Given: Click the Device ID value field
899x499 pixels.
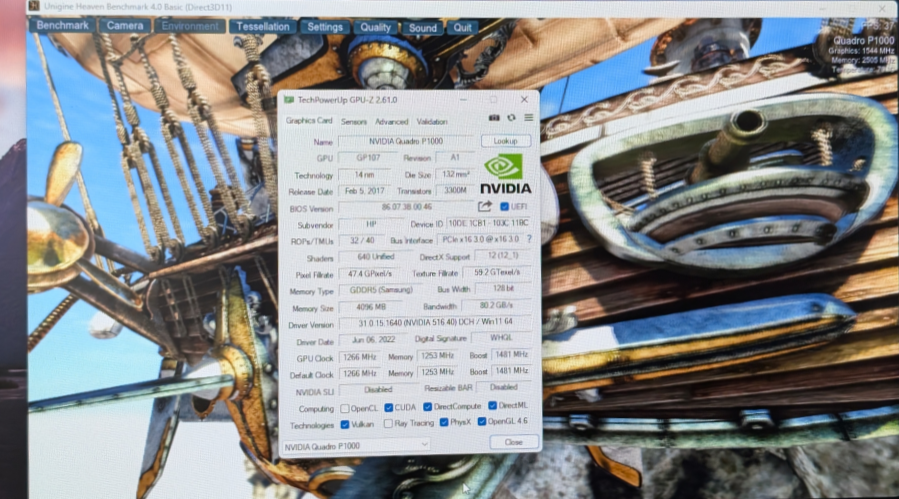Looking at the screenshot, I should pos(488,223).
